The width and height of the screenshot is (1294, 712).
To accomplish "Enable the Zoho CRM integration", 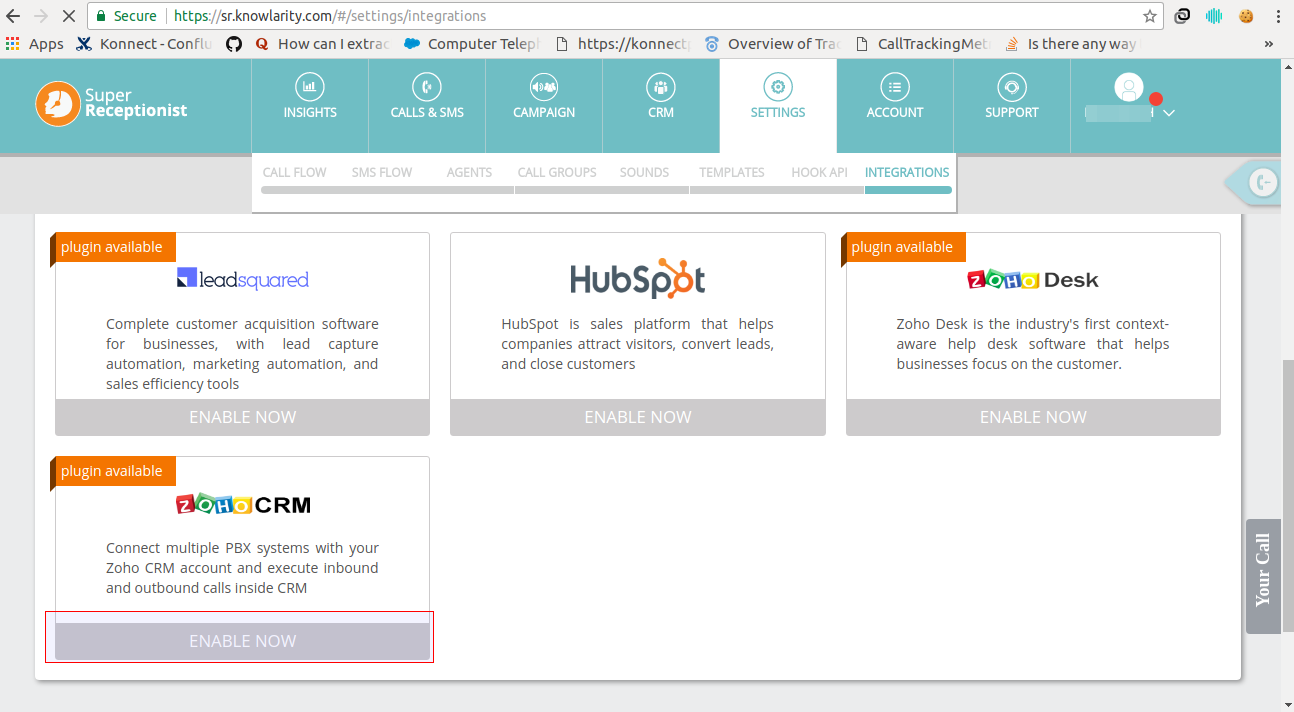I will tap(242, 641).
